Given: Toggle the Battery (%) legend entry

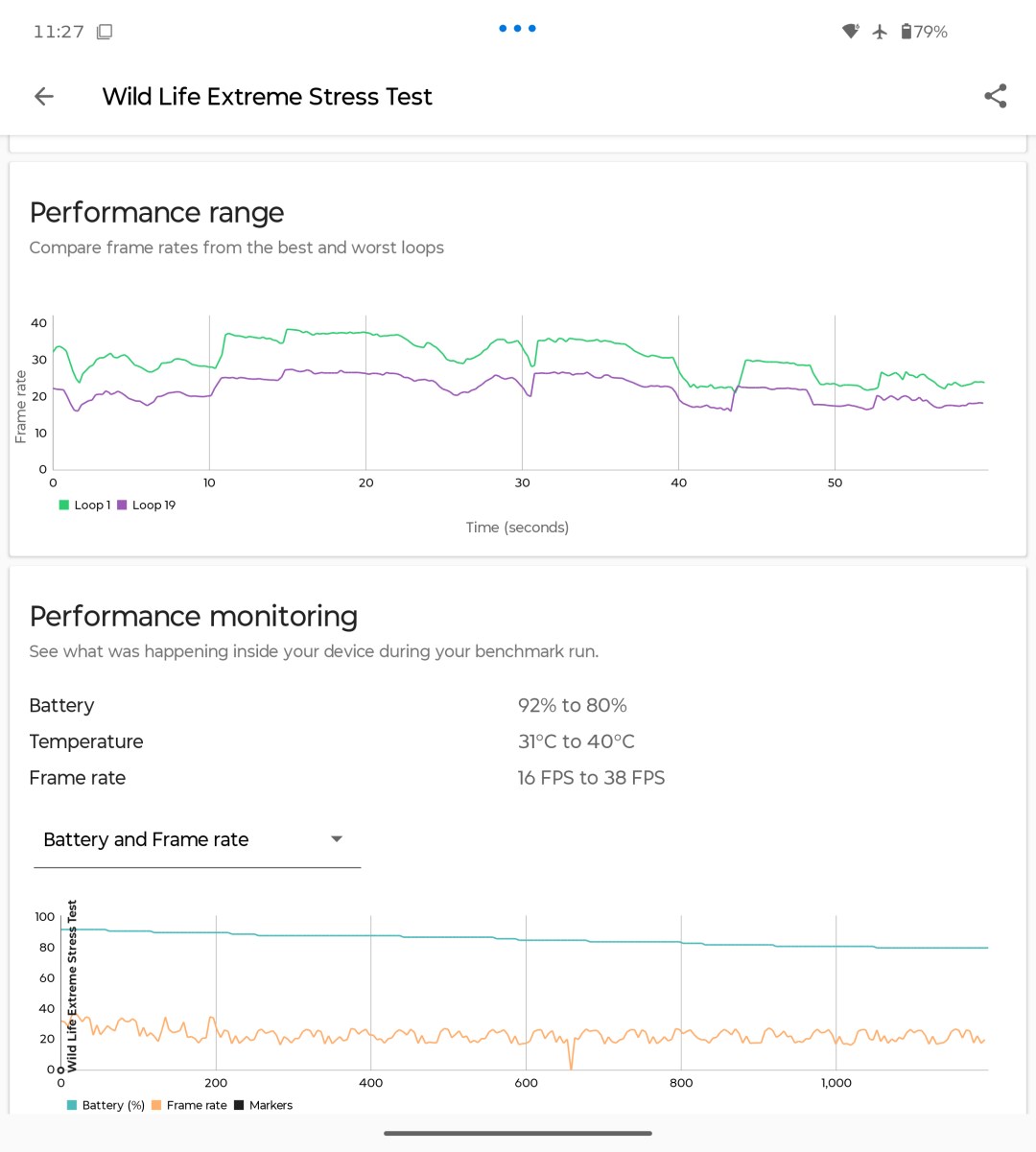Looking at the screenshot, I should (106, 1105).
